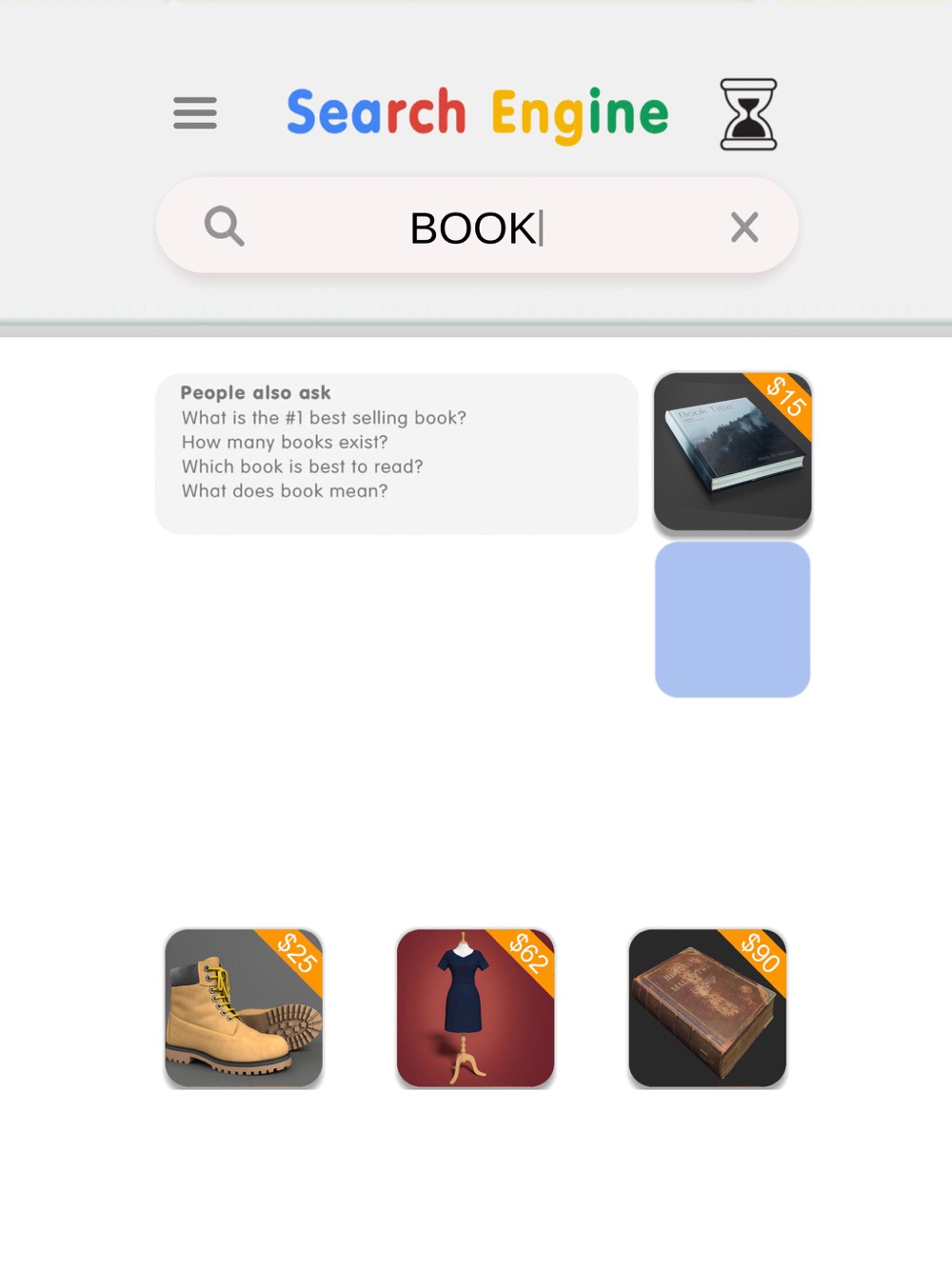
Task: Click the orange $25 price ribbon
Action: point(297,954)
